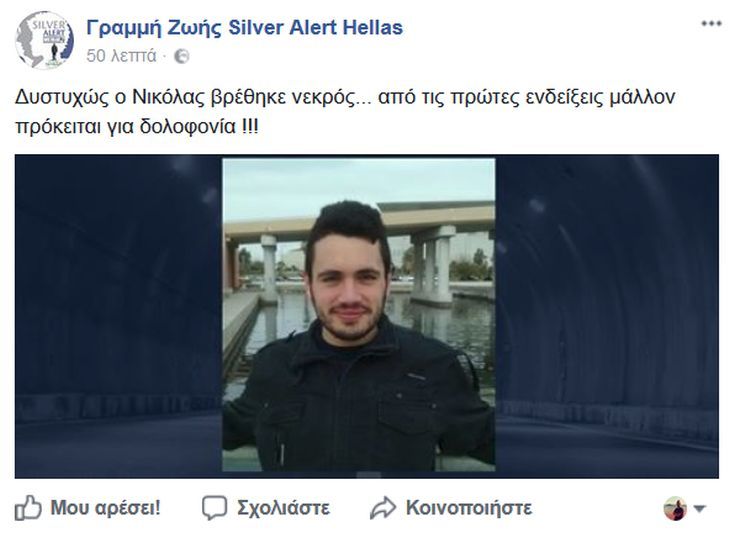Open the Silver Alert page profile picture
Image resolution: width=735 pixels, height=533 pixels.
click(44, 40)
